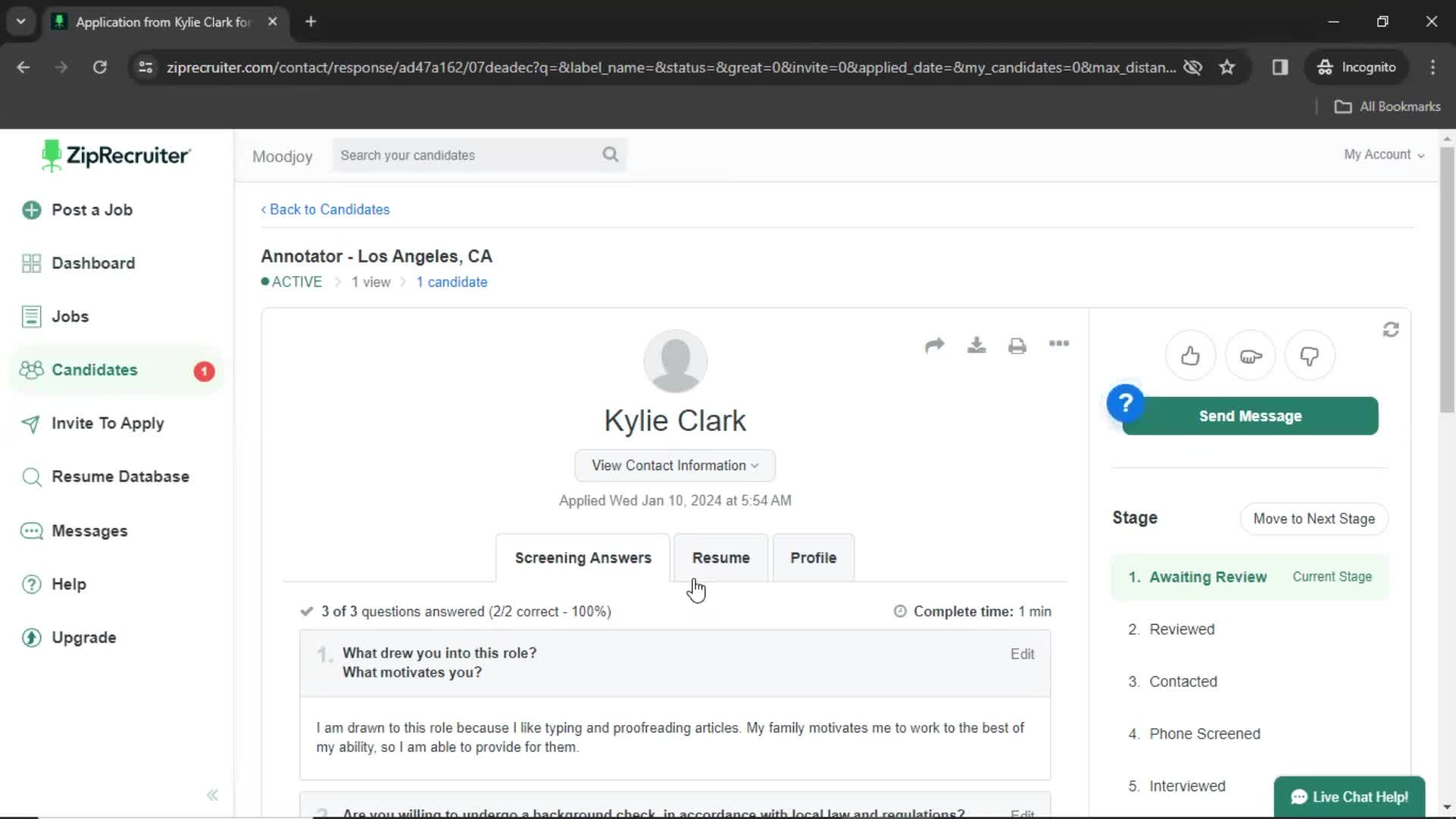Switch to the Profile tab
Viewport: 1456px width, 819px height.
[813, 557]
